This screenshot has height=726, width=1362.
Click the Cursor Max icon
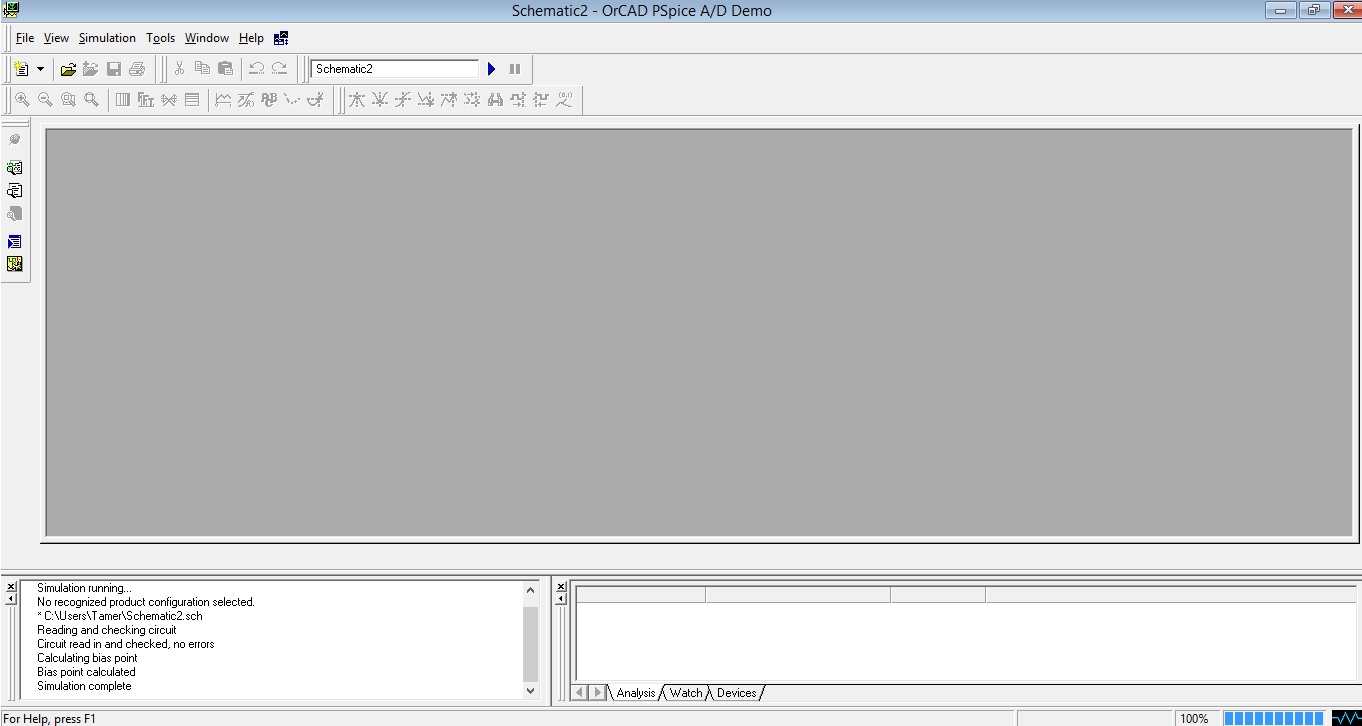(x=448, y=100)
